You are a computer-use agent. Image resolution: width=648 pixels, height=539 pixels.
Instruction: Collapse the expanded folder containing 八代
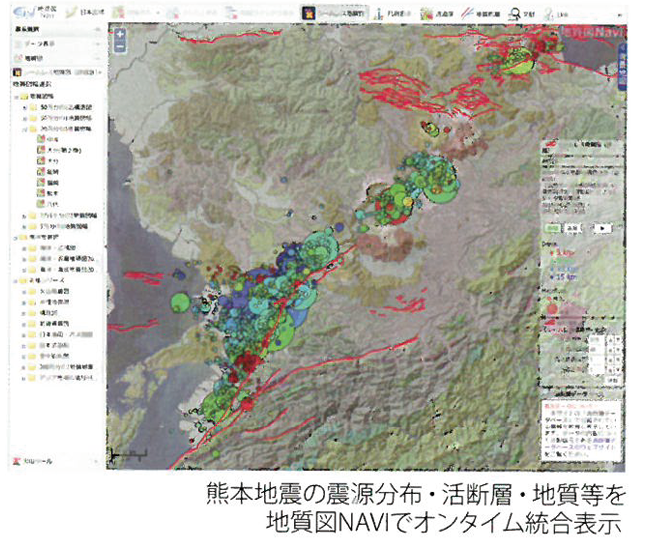click(x=24, y=129)
